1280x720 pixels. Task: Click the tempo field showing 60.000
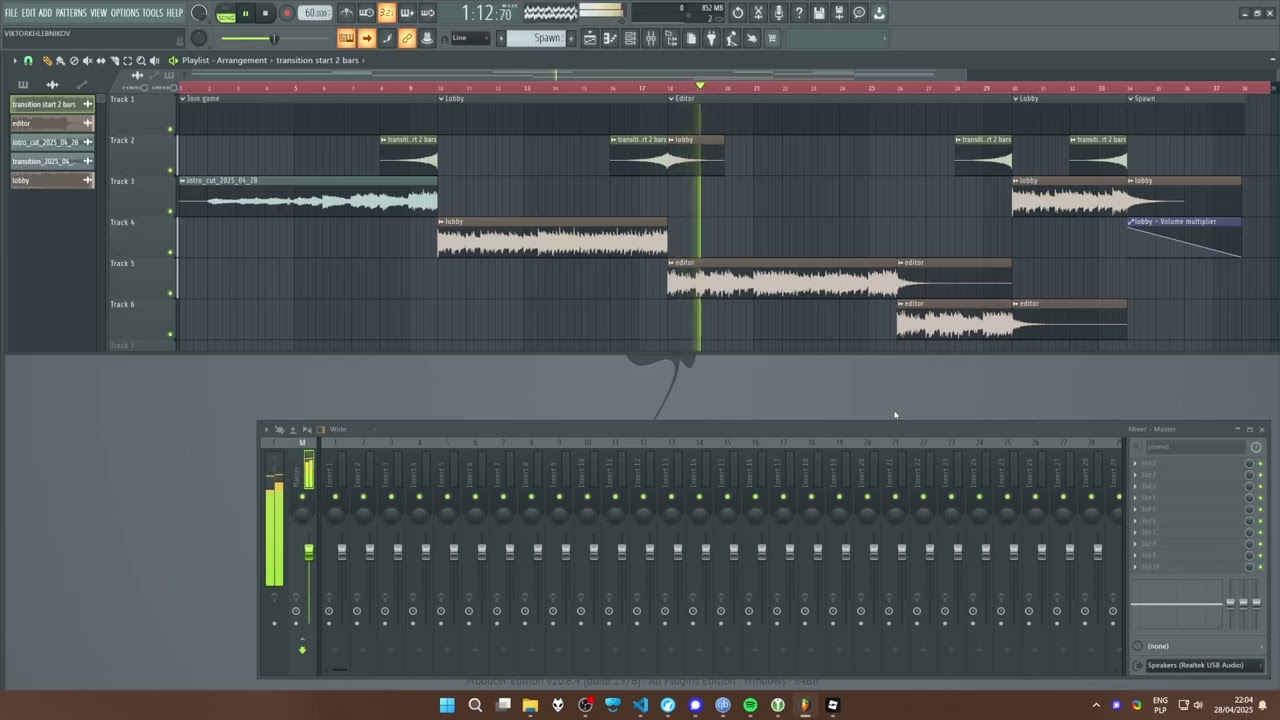[316, 13]
